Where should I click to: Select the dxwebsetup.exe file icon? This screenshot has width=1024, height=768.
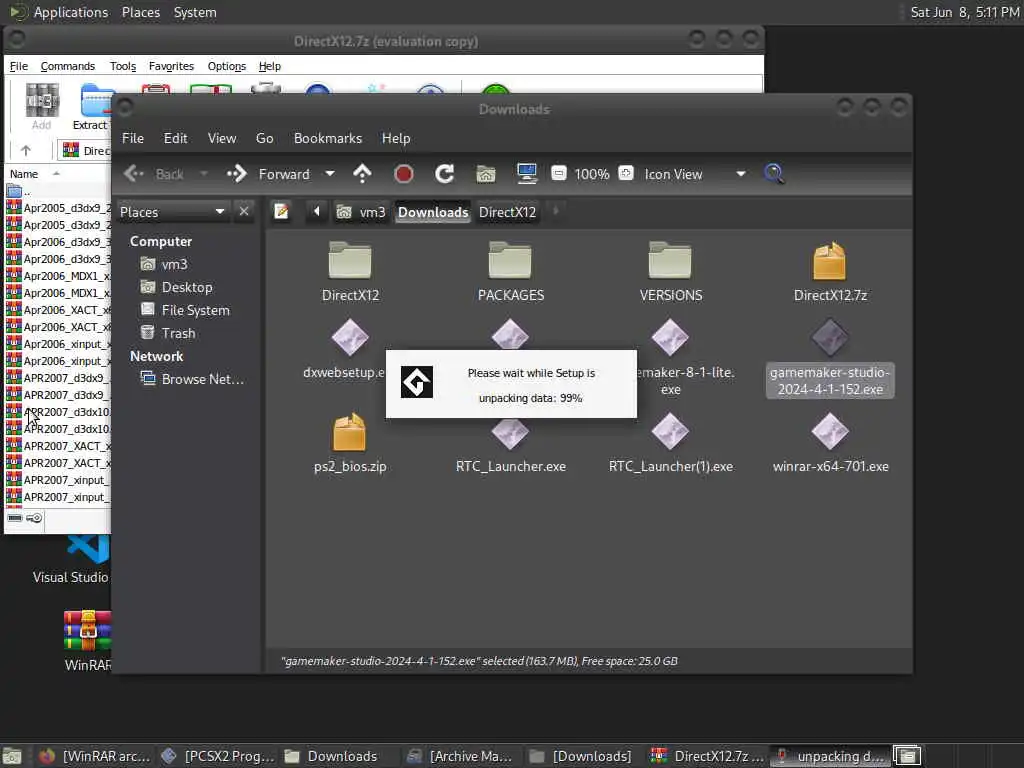click(x=350, y=337)
